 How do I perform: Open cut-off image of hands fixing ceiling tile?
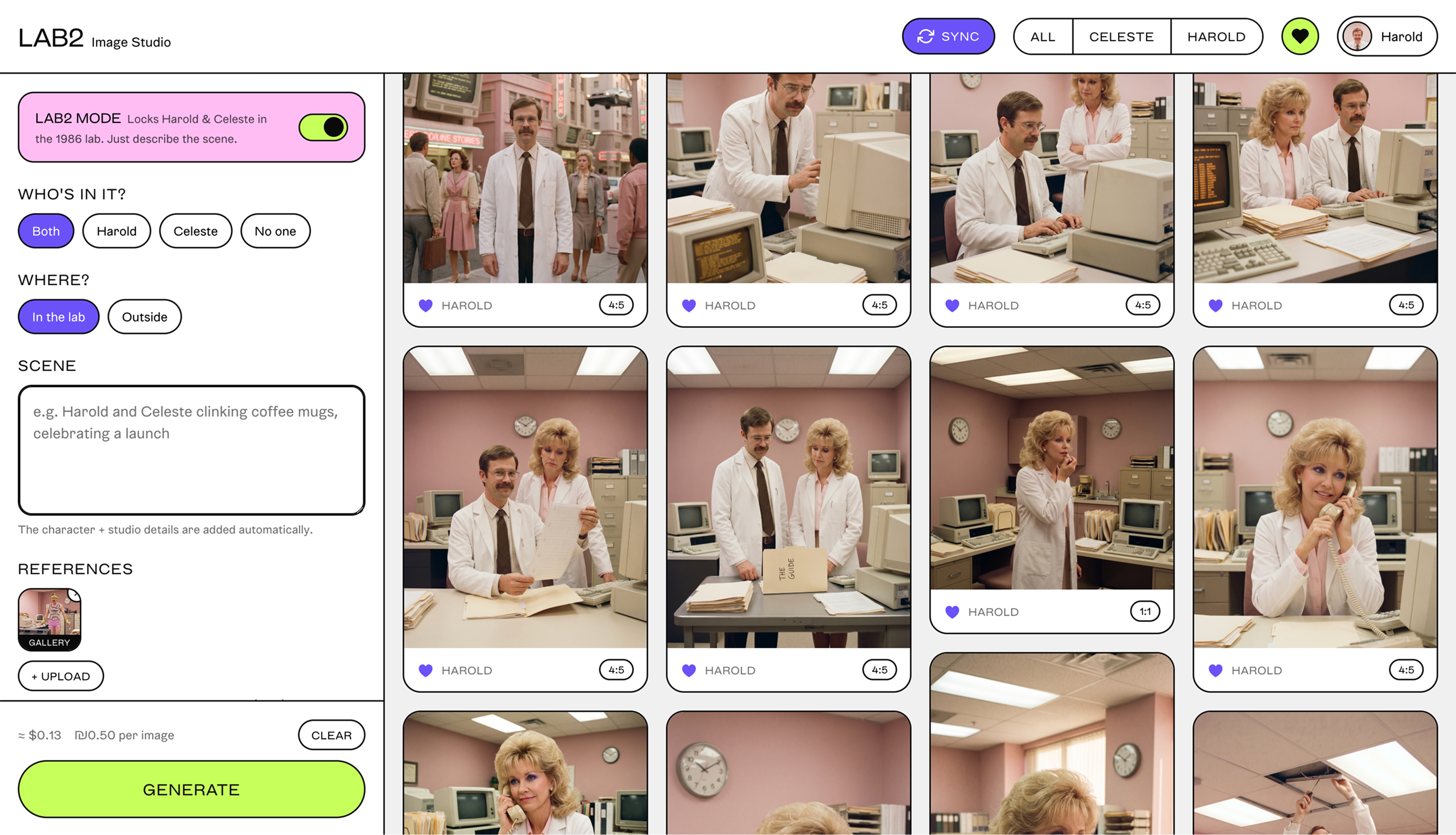click(x=1315, y=773)
